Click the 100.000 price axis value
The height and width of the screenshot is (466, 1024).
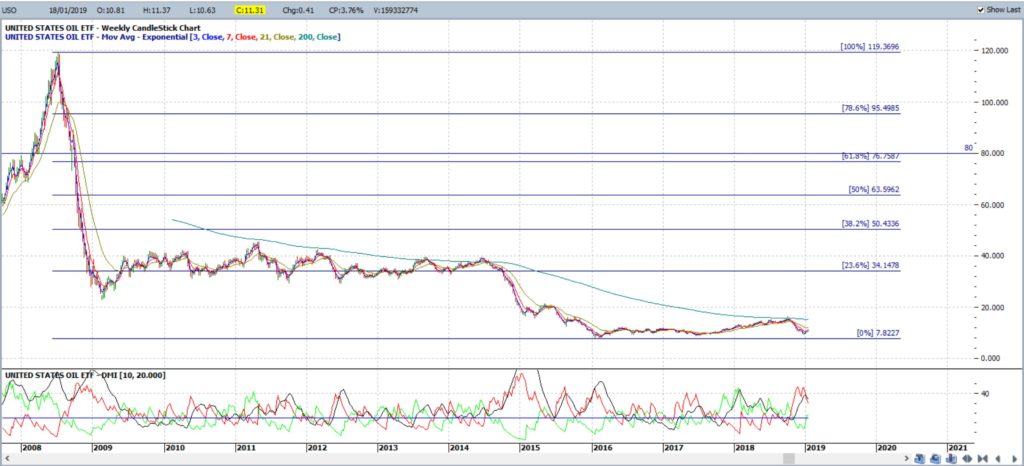pos(995,102)
